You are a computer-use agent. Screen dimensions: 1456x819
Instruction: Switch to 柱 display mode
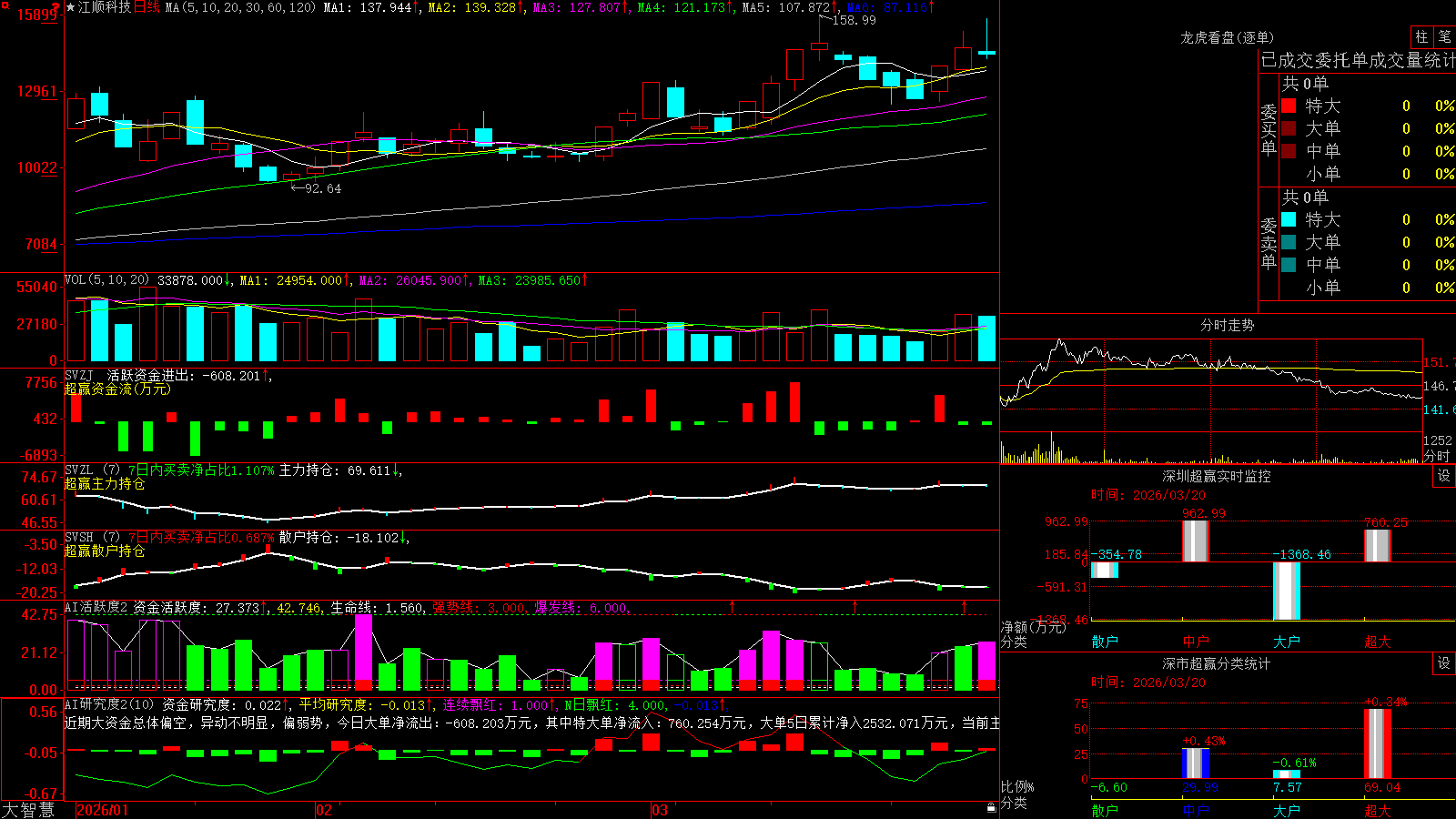tap(1421, 37)
